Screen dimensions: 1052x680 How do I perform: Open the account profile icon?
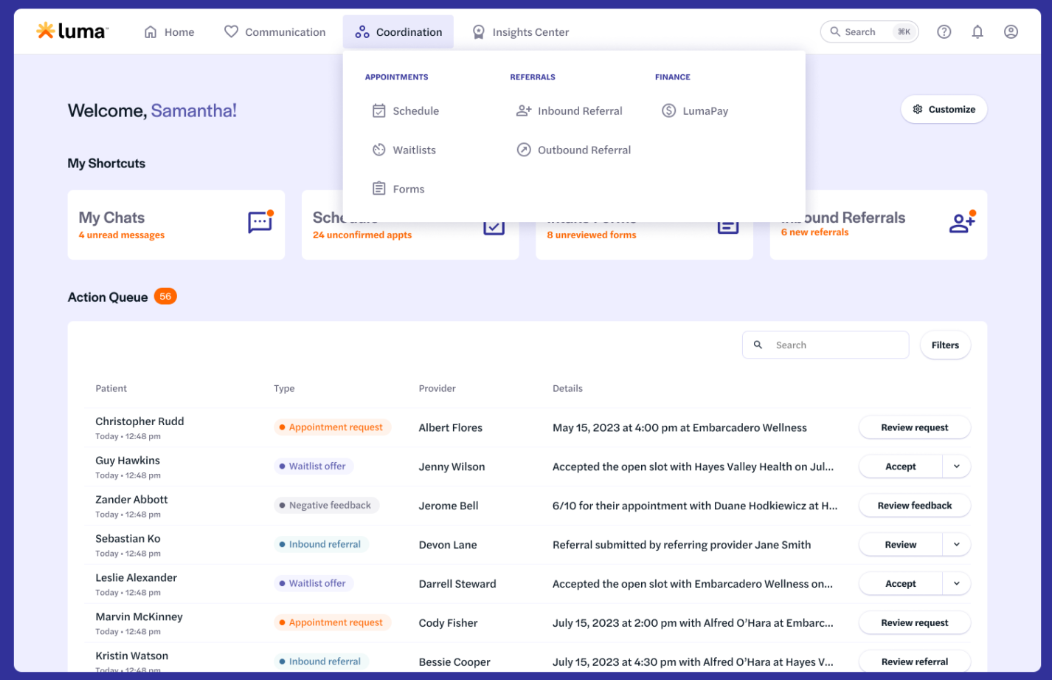(1011, 31)
